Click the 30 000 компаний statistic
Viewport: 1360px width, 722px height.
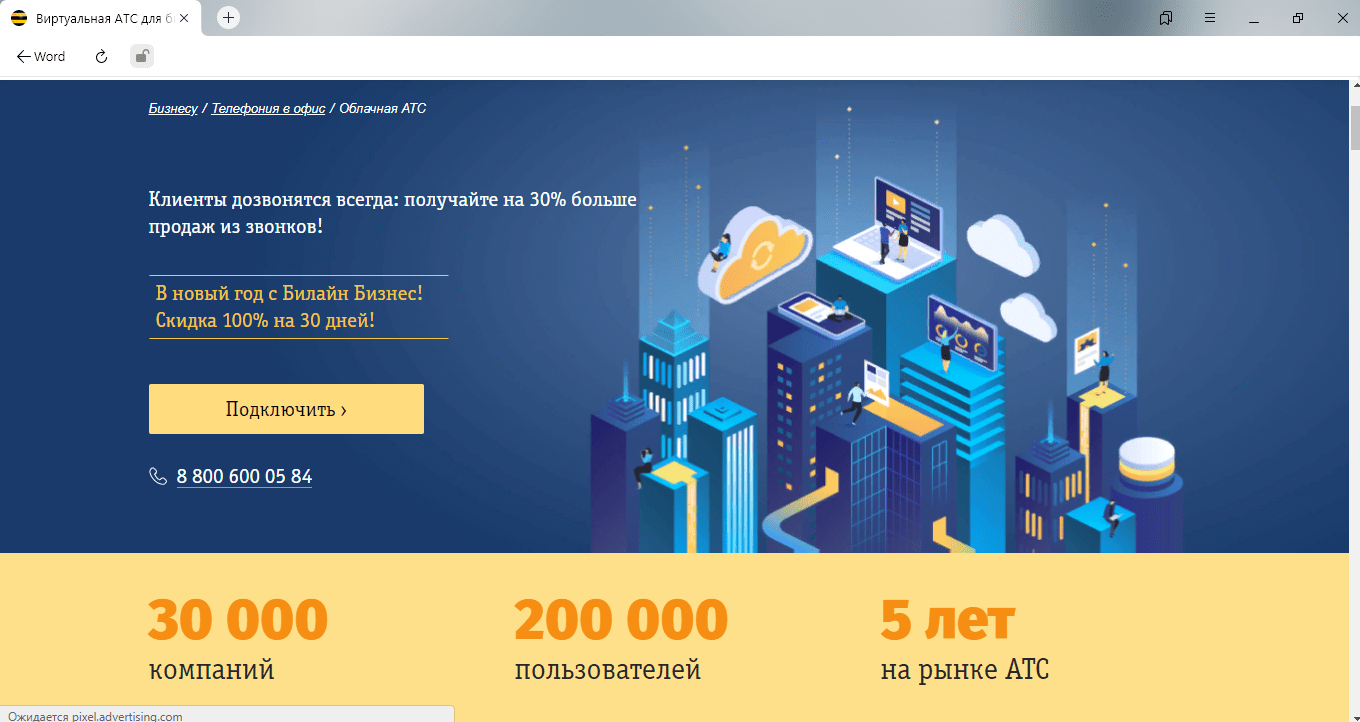pos(238,639)
